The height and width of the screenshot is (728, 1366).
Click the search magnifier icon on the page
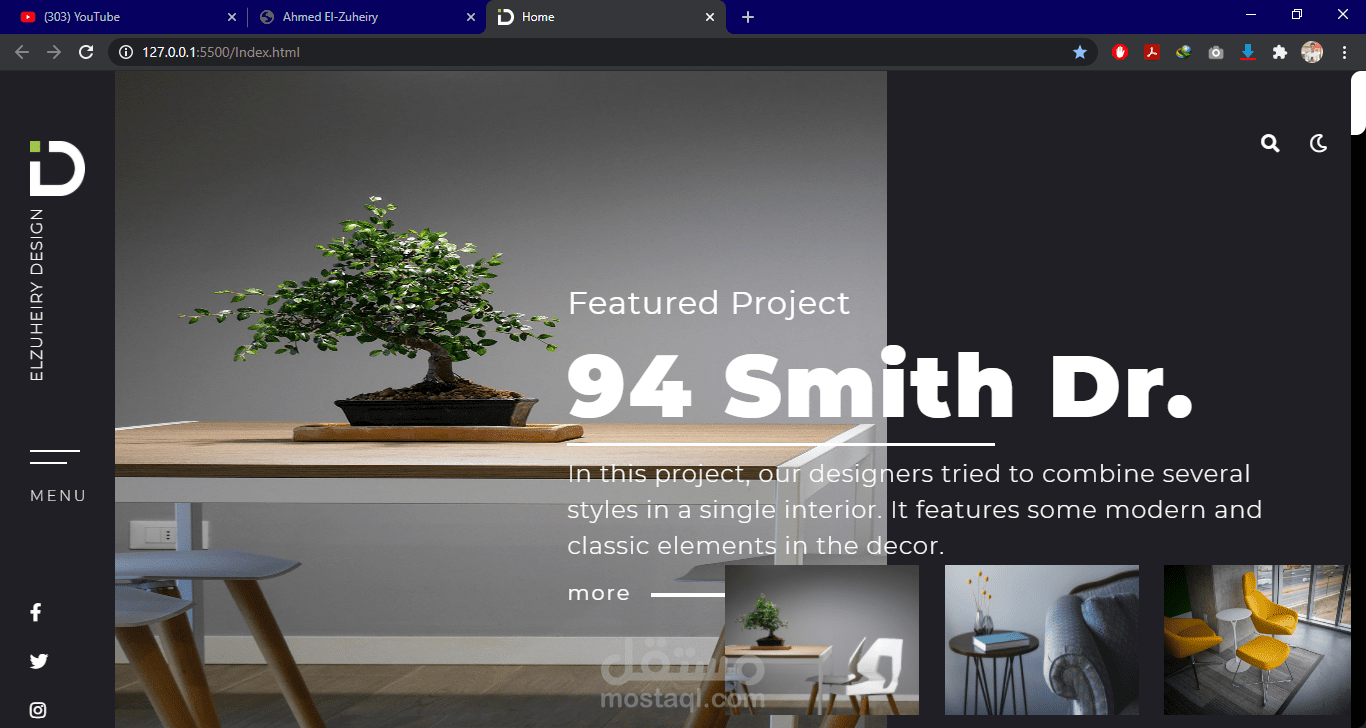pos(1270,144)
